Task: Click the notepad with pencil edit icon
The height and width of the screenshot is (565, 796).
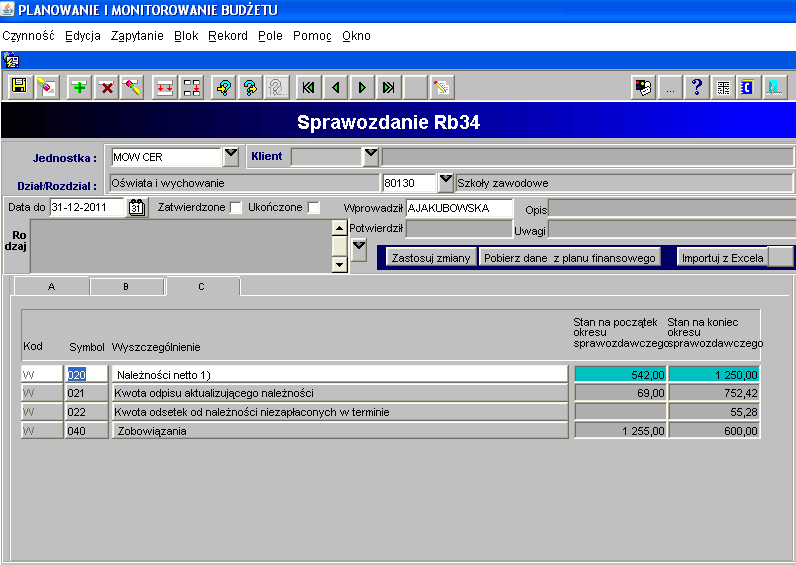Action: click(442, 87)
